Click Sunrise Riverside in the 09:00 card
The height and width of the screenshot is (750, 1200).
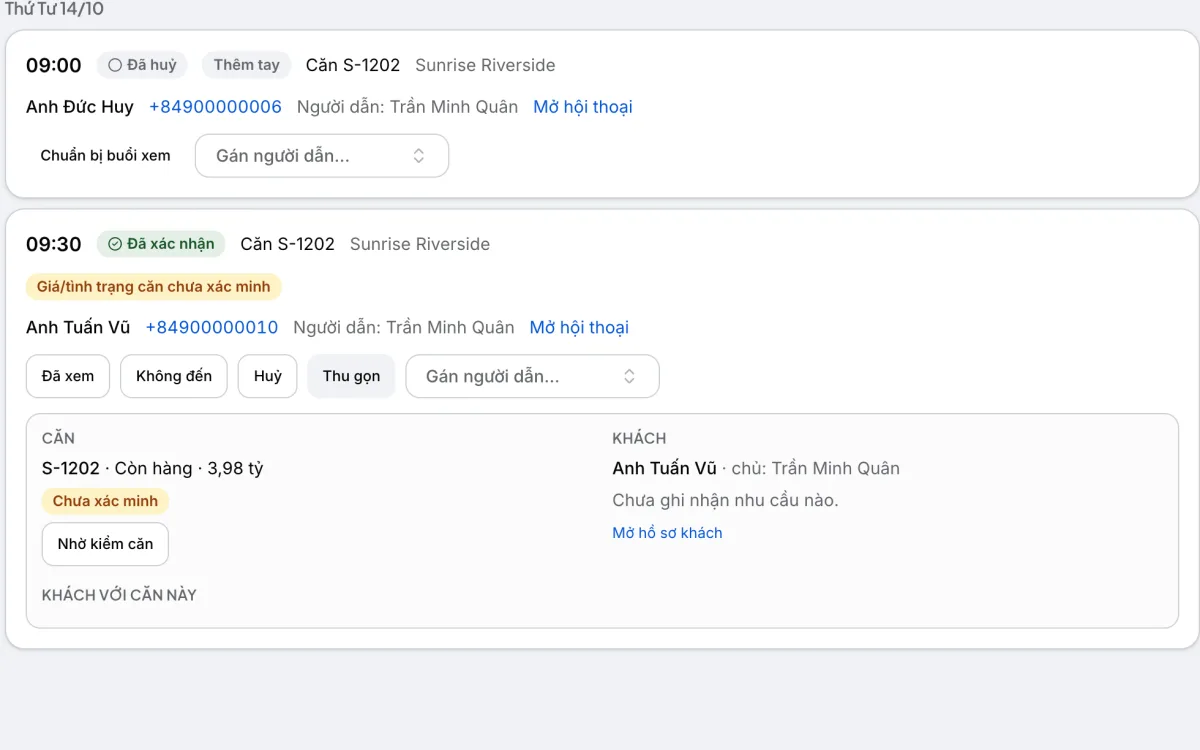485,65
